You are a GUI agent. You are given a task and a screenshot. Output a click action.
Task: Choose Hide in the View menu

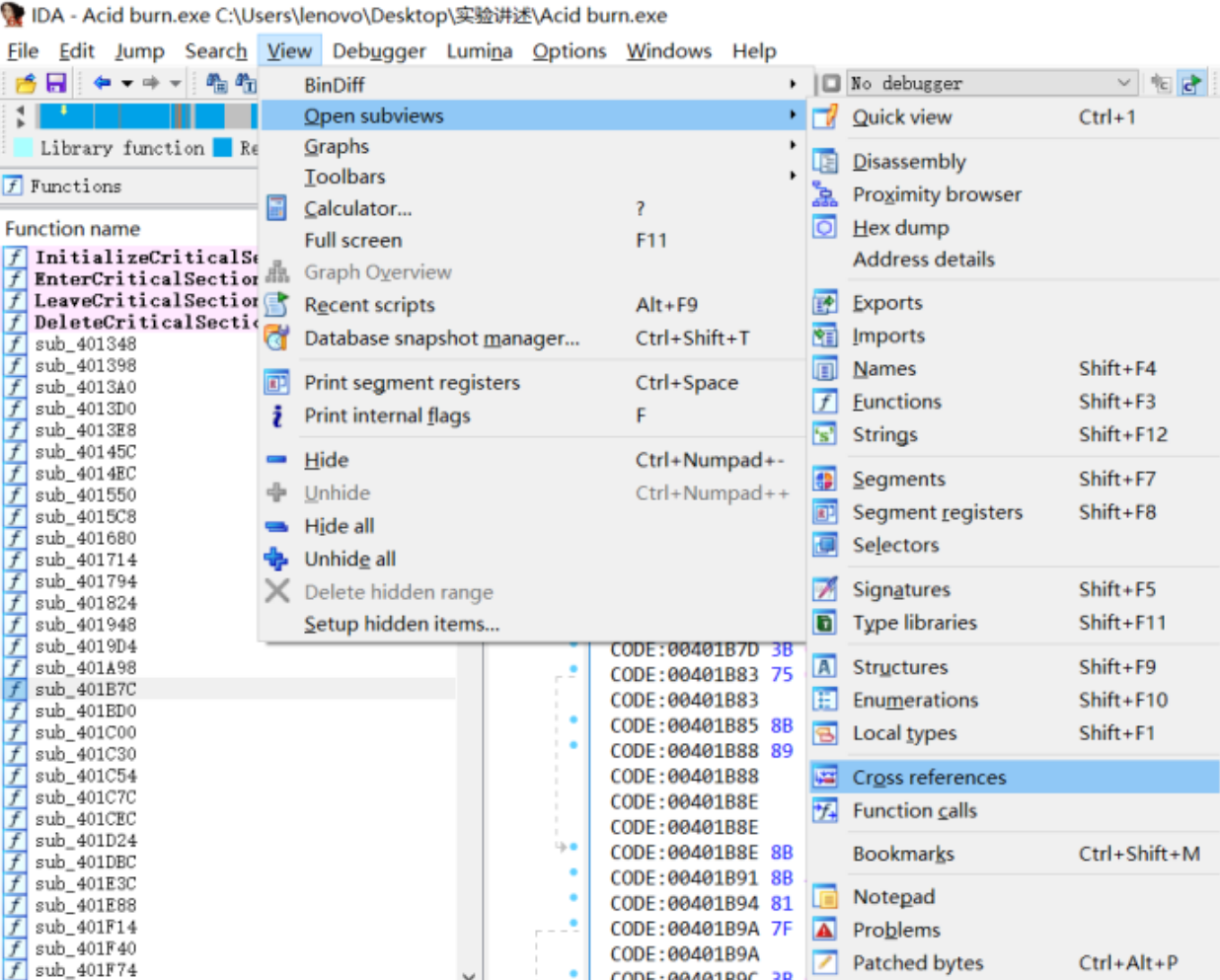(x=533, y=460)
